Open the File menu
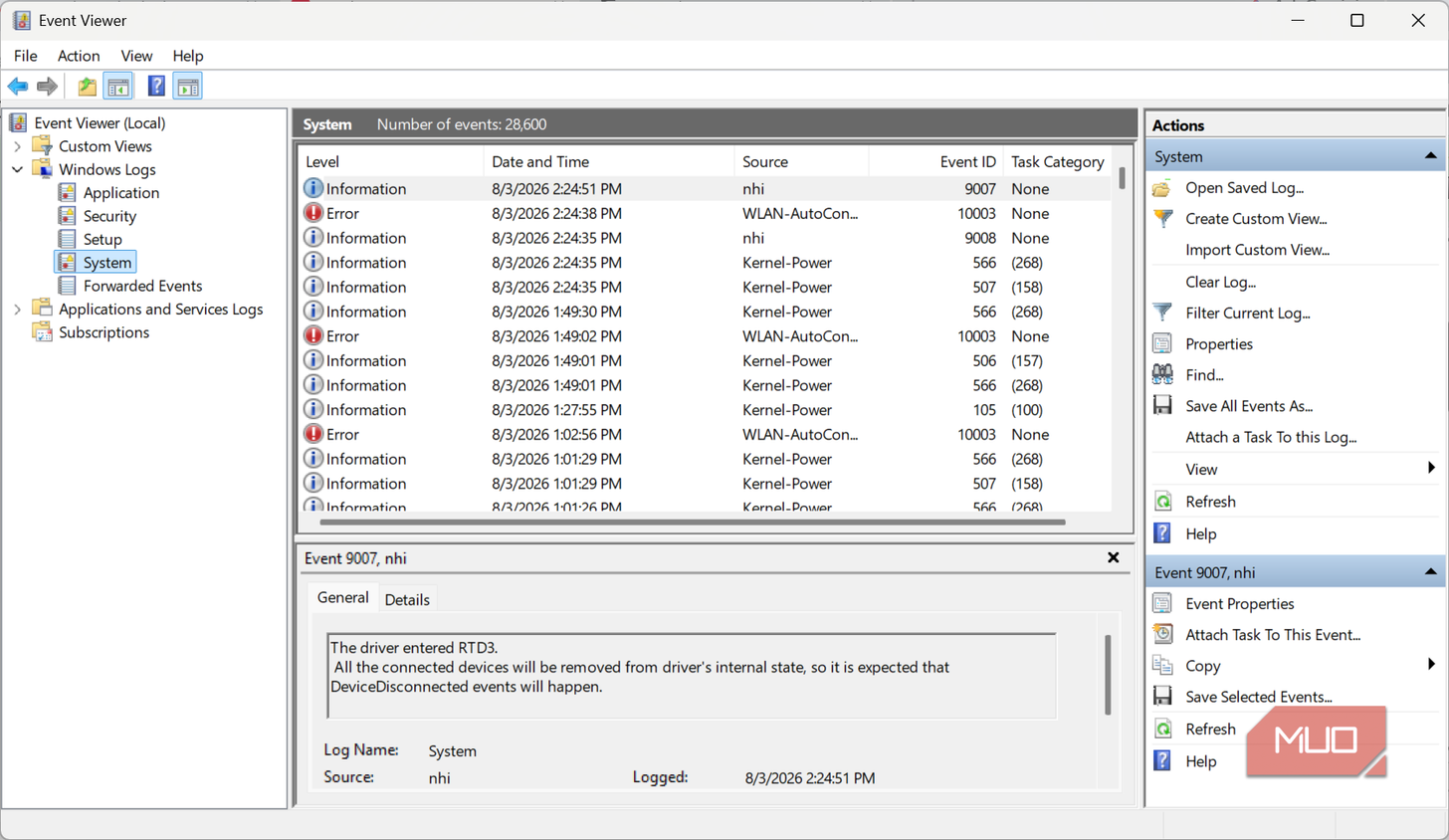This screenshot has height=840, width=1449. (26, 56)
